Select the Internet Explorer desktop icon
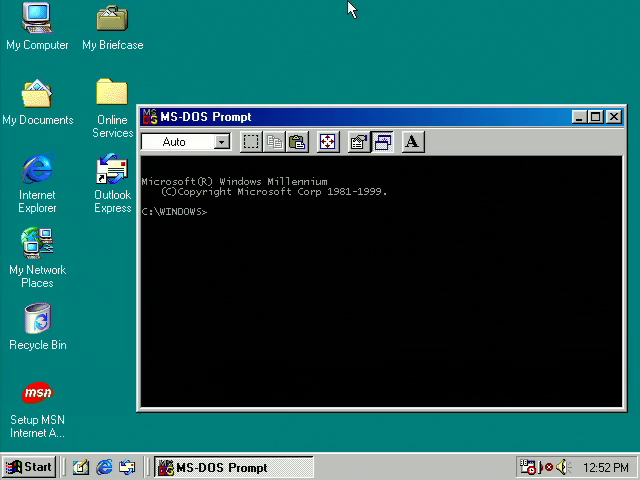 (x=37, y=183)
